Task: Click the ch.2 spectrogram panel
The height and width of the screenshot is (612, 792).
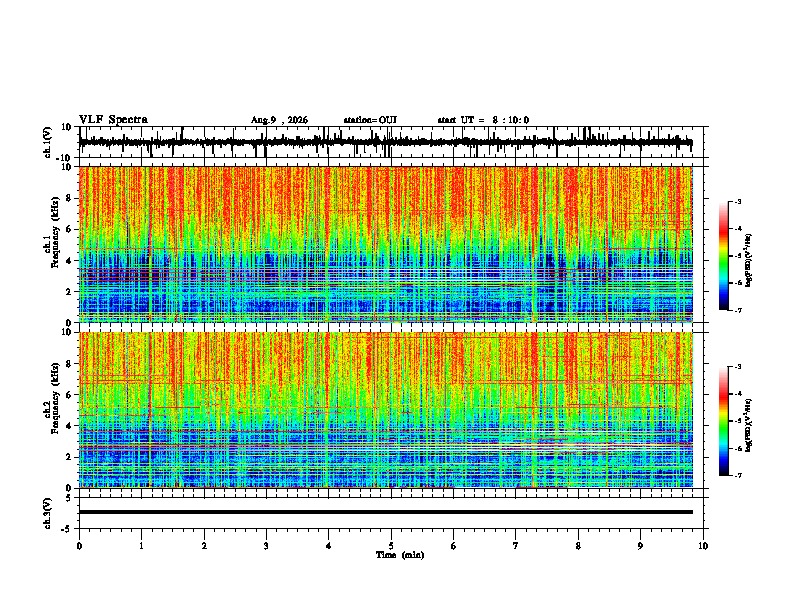Action: coord(386,410)
